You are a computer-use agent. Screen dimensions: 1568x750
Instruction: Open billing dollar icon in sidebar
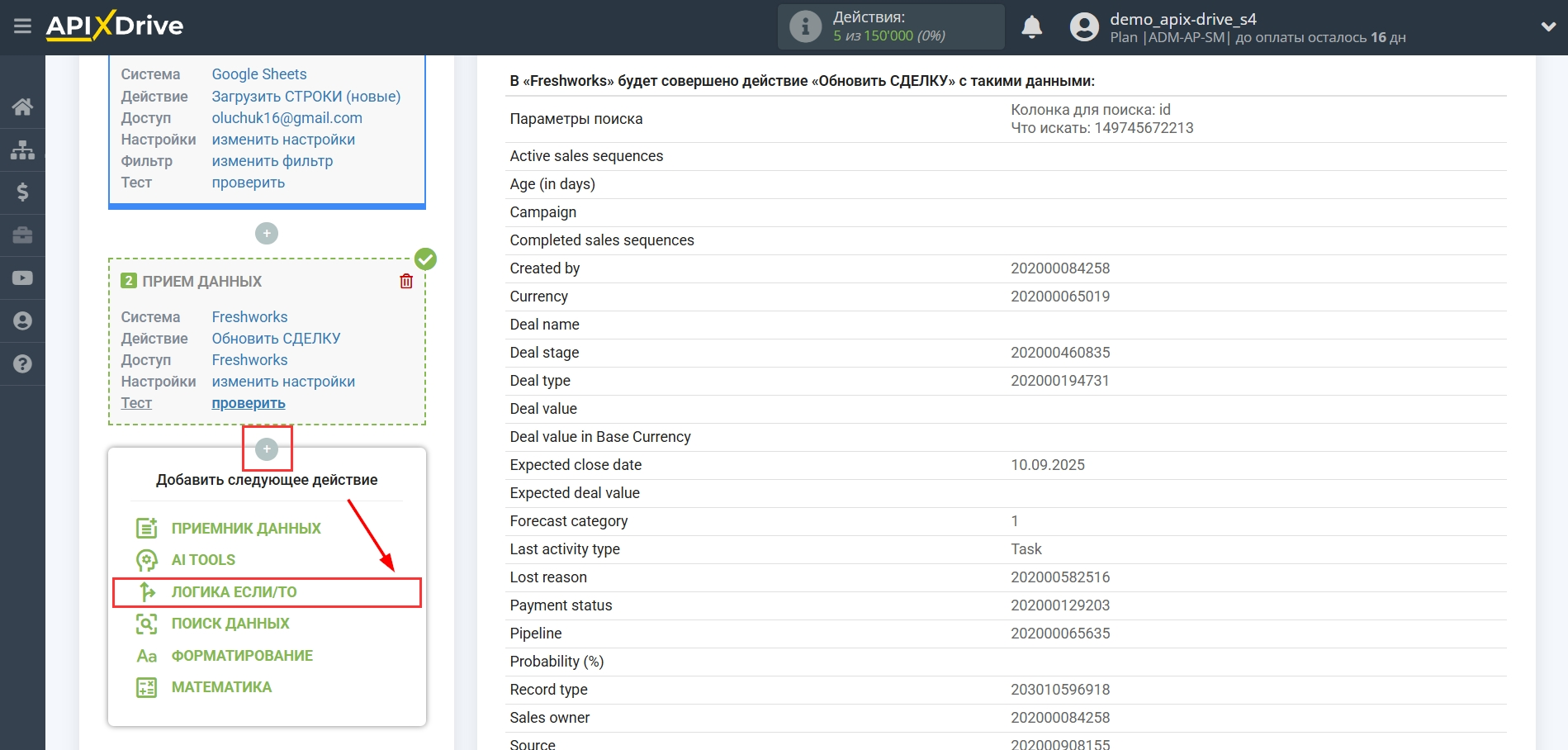22,192
